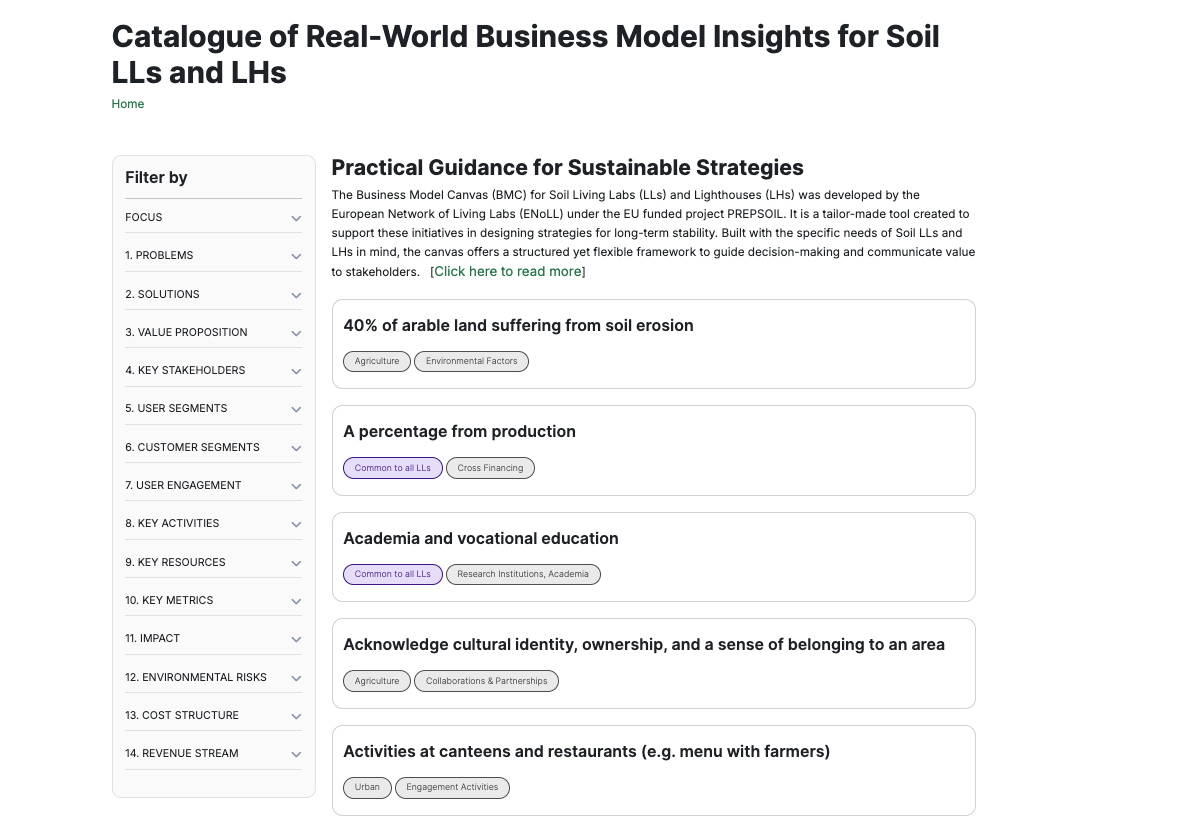Click the Urban tag
The height and width of the screenshot is (825, 1190).
point(367,788)
